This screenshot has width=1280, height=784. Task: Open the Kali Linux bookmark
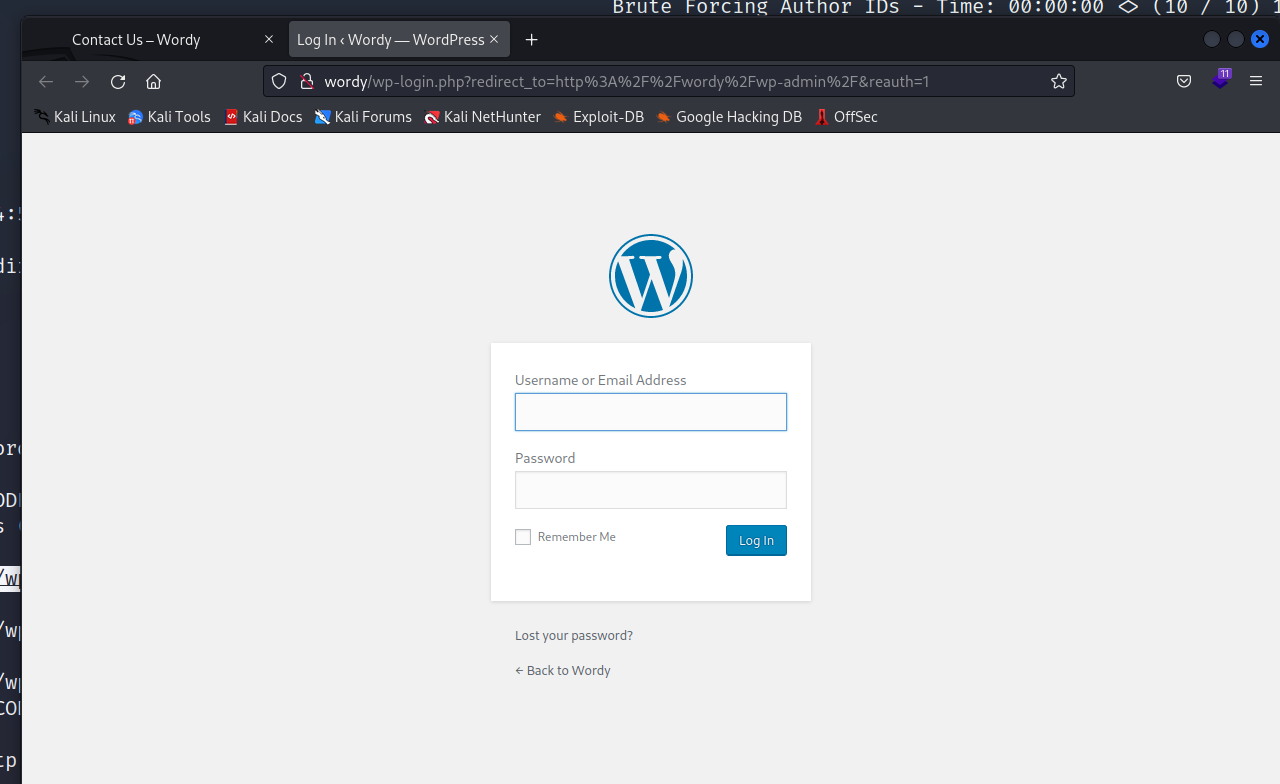pyautogui.click(x=75, y=117)
